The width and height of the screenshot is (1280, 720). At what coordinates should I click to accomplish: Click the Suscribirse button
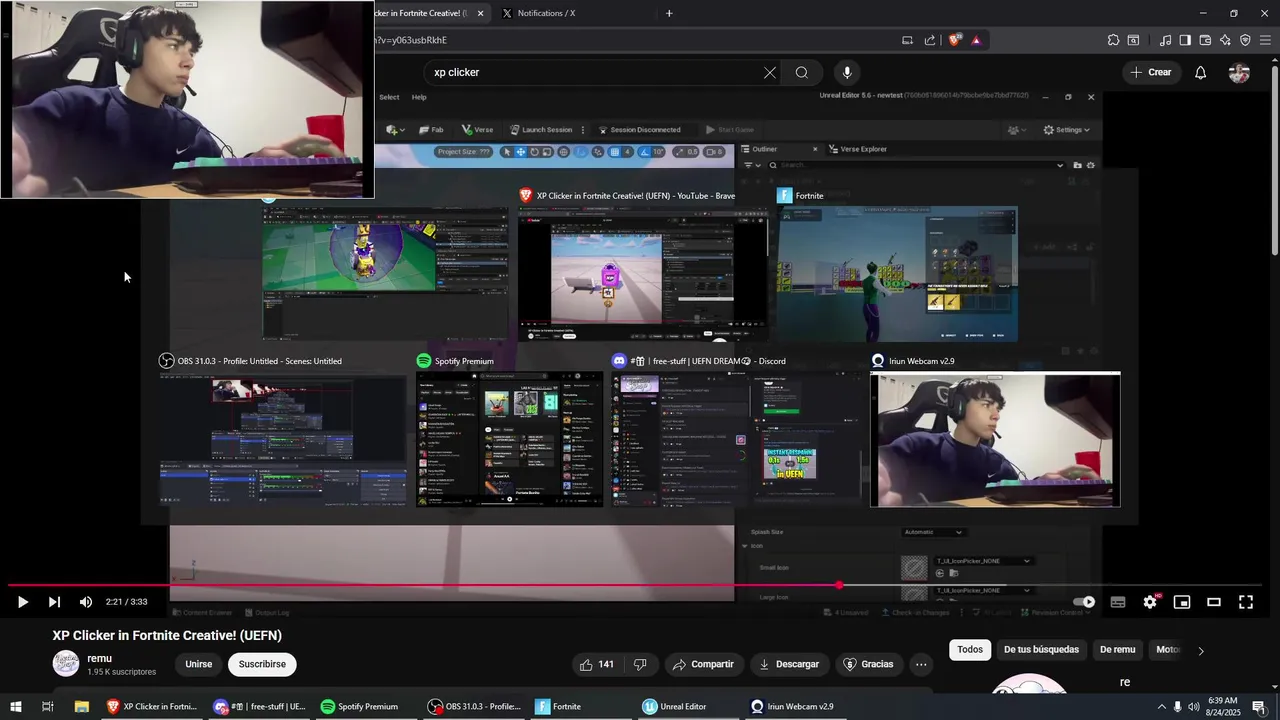[x=262, y=664]
